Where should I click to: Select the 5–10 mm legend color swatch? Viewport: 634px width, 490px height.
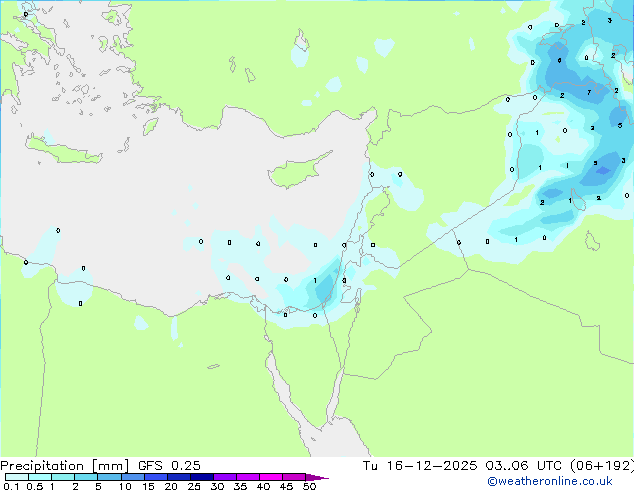109,477
